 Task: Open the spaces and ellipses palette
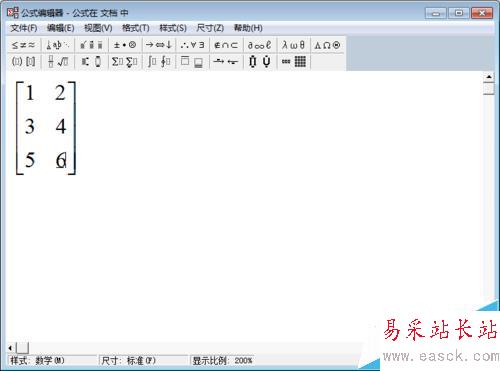point(58,45)
